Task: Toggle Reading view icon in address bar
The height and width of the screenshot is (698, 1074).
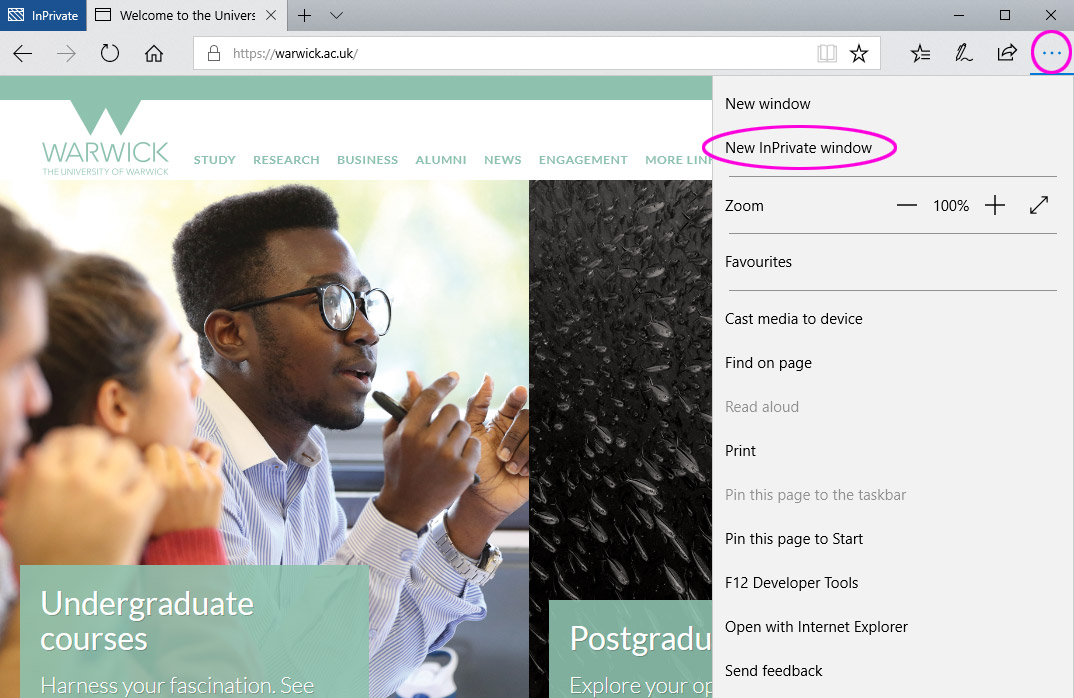Action: [x=827, y=53]
